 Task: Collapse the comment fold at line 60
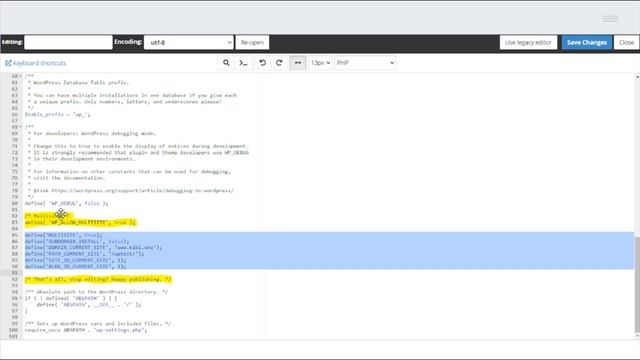pos(20,76)
